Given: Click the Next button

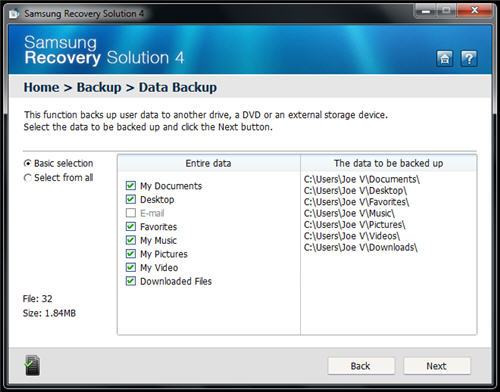Looking at the screenshot, I should [x=437, y=366].
